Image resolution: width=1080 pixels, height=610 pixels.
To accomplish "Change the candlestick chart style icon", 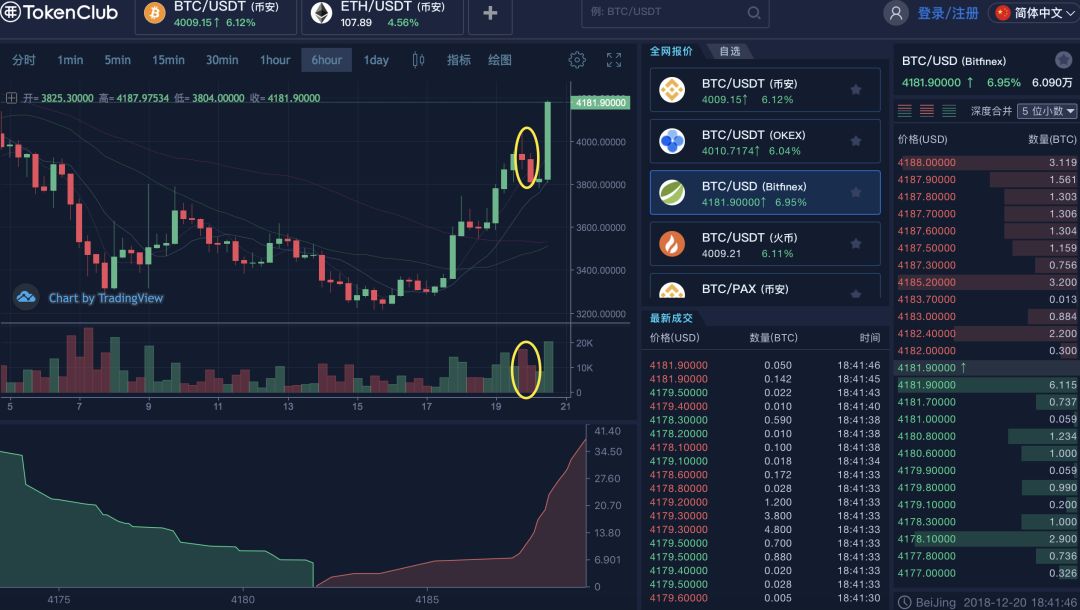I will click(418, 60).
